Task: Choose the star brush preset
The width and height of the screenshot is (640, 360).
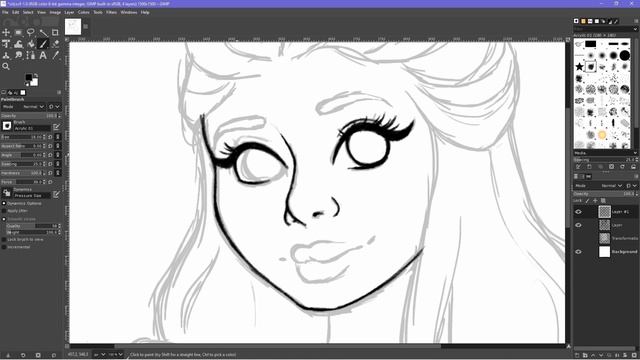Action: (579, 67)
